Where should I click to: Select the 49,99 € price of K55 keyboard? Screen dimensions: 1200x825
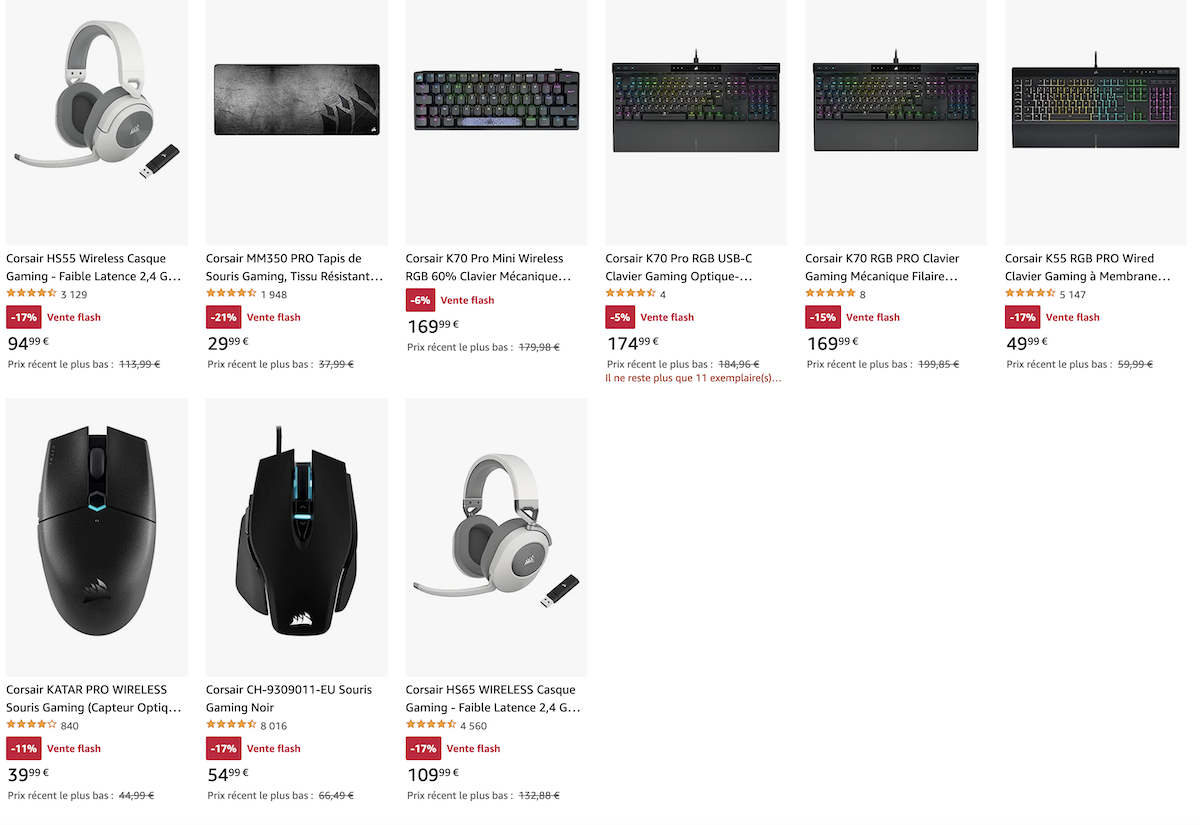[x=1028, y=343]
